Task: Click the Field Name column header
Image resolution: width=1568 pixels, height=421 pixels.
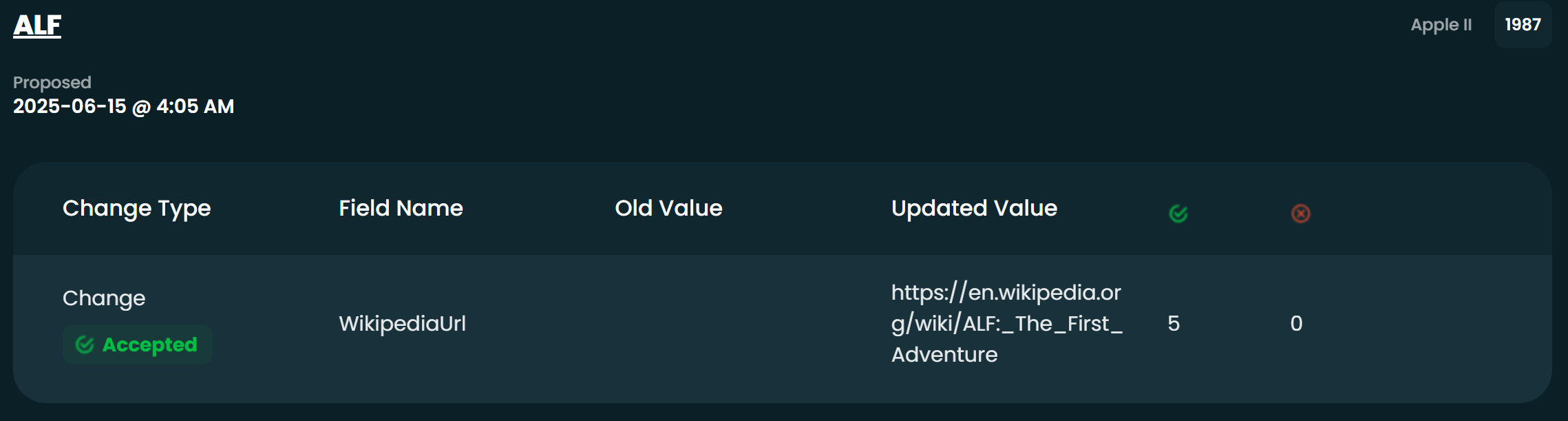Action: tap(401, 208)
